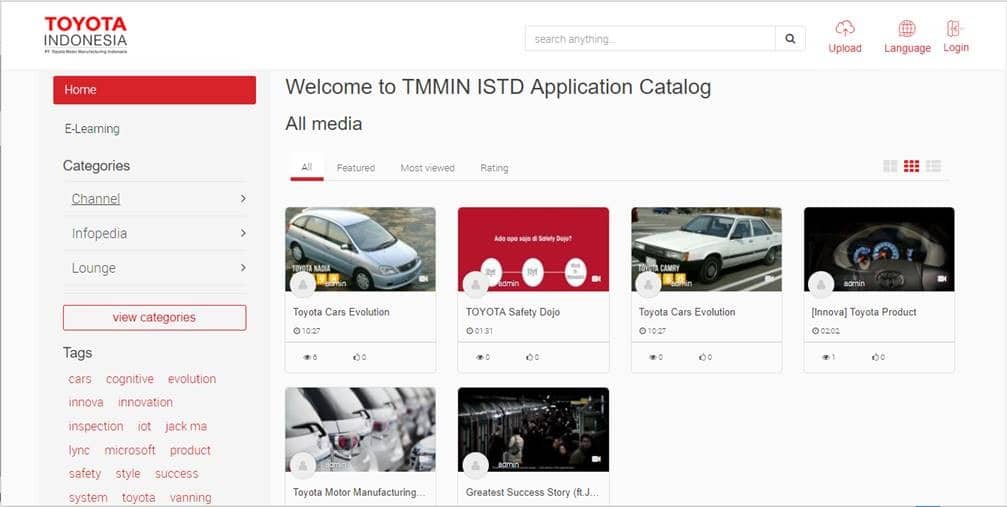The height and width of the screenshot is (507, 1007).
Task: Click video camera icon on Greatest Success Story thumbnail
Action: point(596,459)
